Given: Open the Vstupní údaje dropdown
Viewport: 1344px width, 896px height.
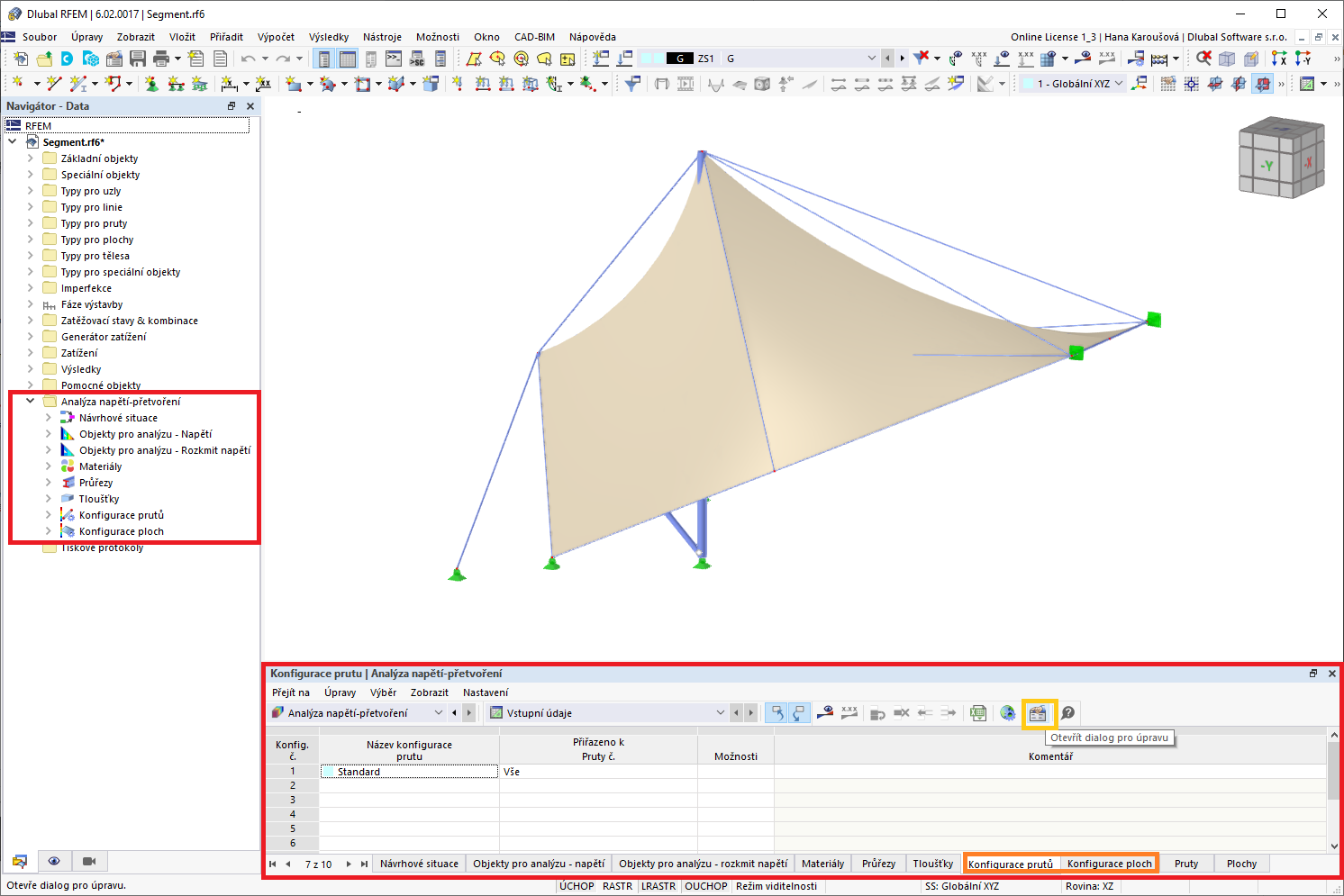Looking at the screenshot, I should click(x=720, y=713).
